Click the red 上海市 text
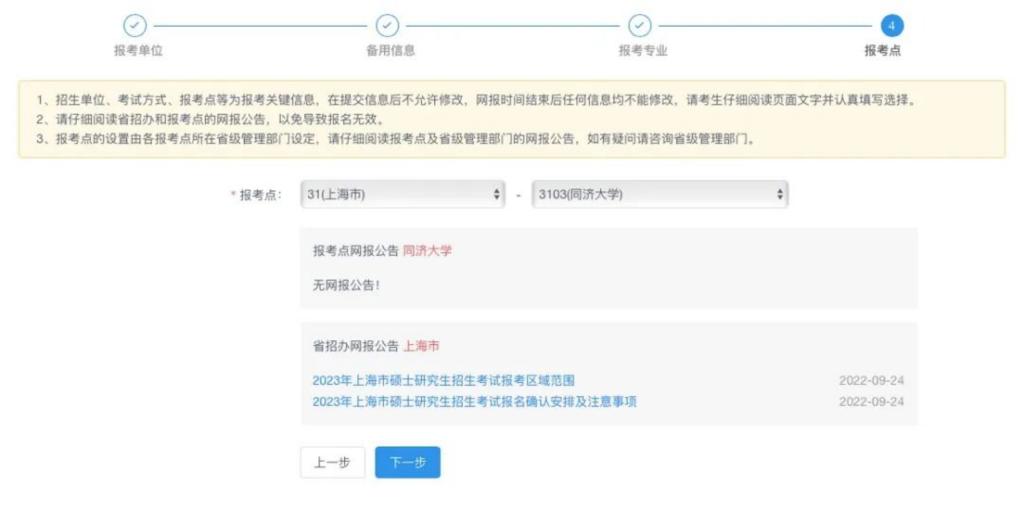Viewport: 1024px width, 510px height. click(421, 346)
